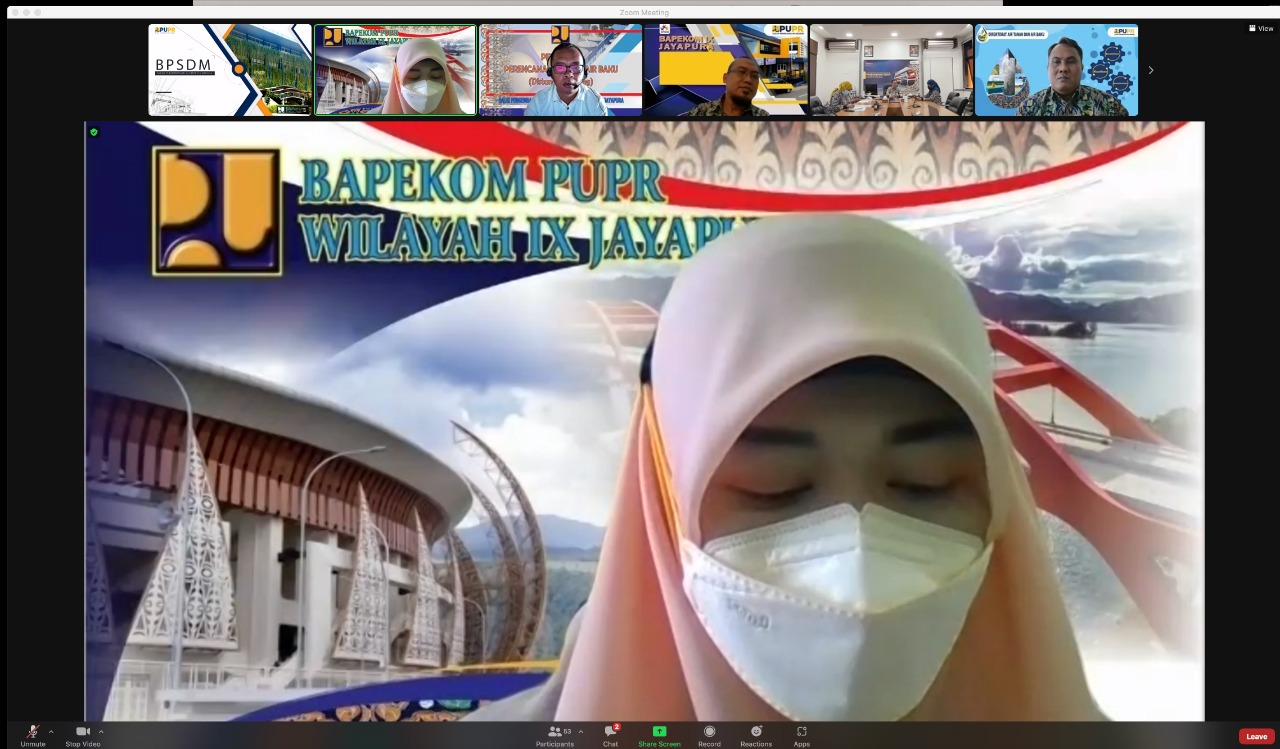Start Share Screen
Image resolution: width=1280 pixels, height=749 pixels.
click(659, 736)
